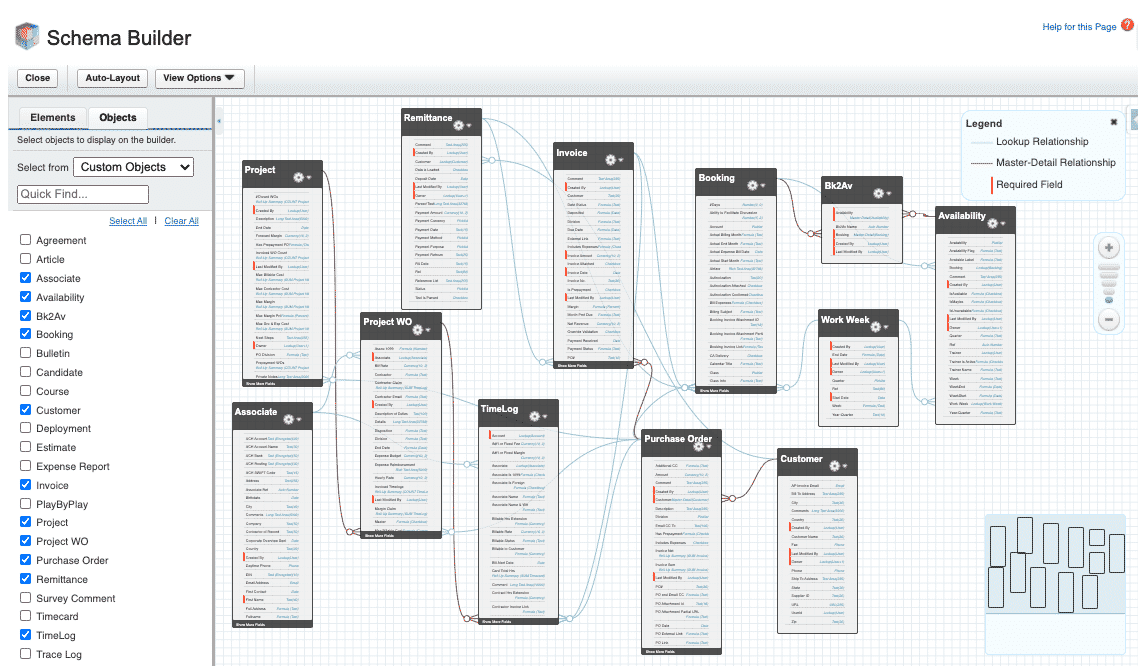Click the Customer object title bar
1138x666 pixels.
pos(817,461)
